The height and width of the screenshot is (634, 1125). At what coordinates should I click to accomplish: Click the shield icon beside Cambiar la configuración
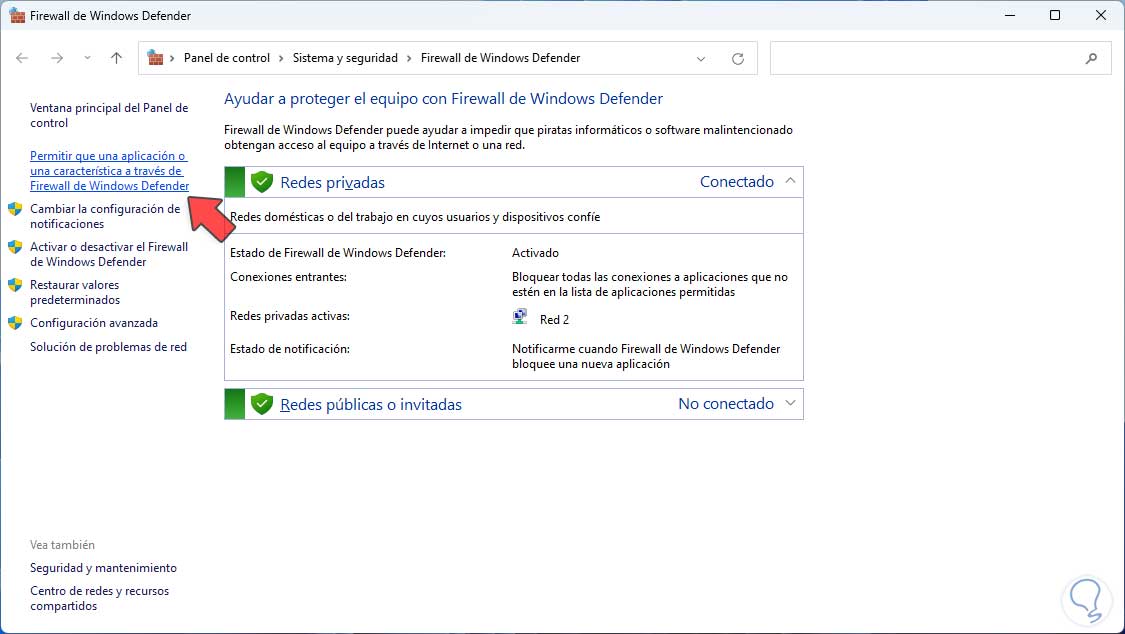(x=15, y=209)
